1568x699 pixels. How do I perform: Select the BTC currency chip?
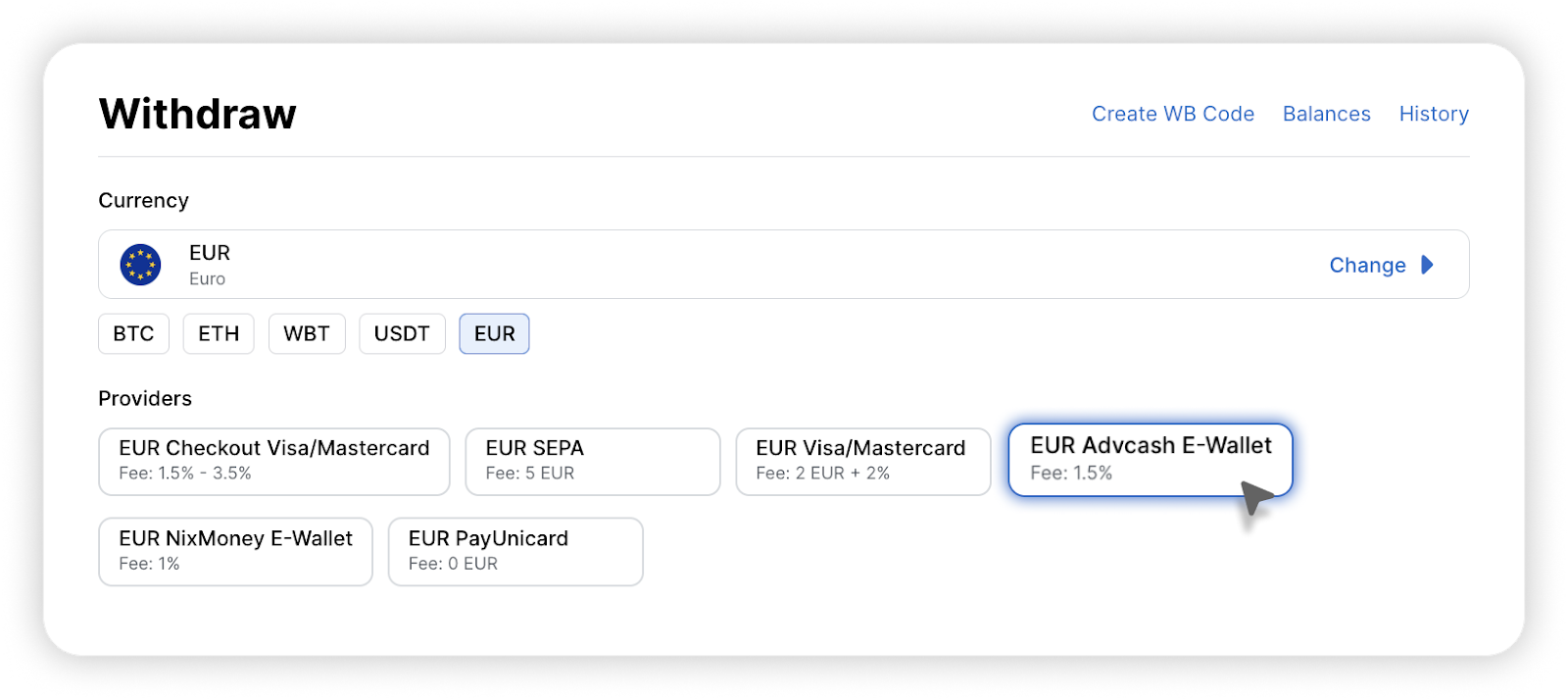tap(133, 333)
